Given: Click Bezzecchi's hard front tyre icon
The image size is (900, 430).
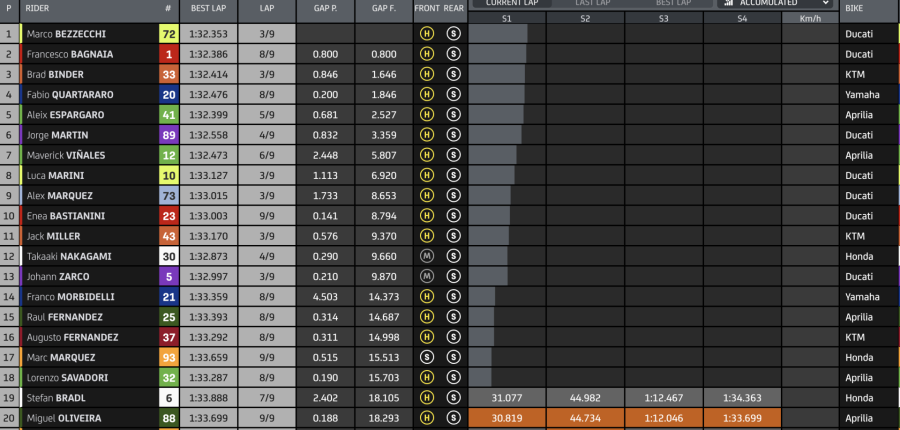Looking at the screenshot, I should pos(426,34).
